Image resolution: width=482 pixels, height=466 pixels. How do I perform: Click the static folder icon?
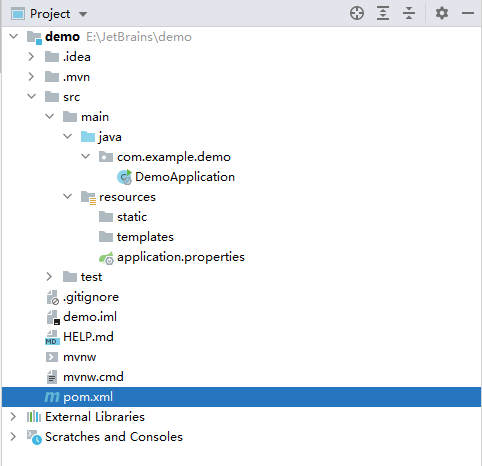pos(106,217)
